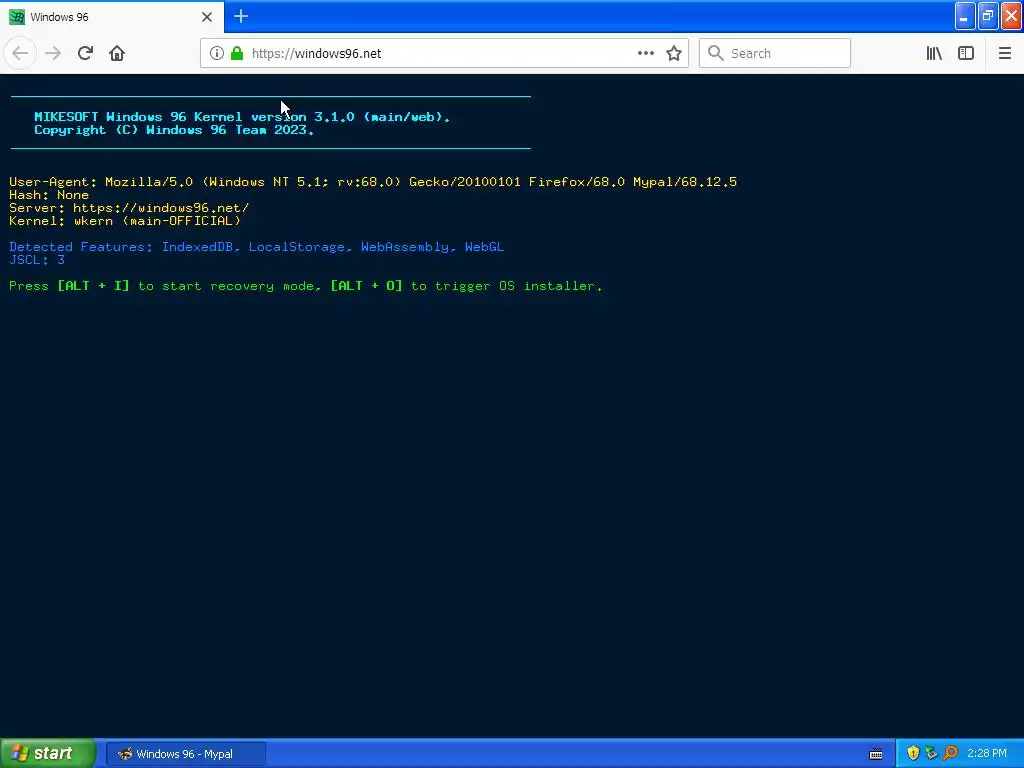Restore down the browser window

[x=988, y=16]
